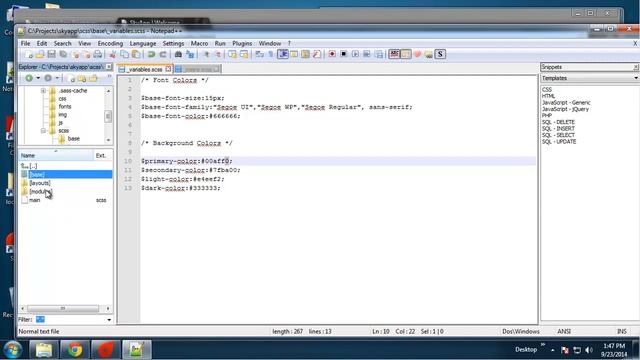The image size is (640, 360).
Task: Click the Zoom Out toolbar icon
Action: (218, 54)
